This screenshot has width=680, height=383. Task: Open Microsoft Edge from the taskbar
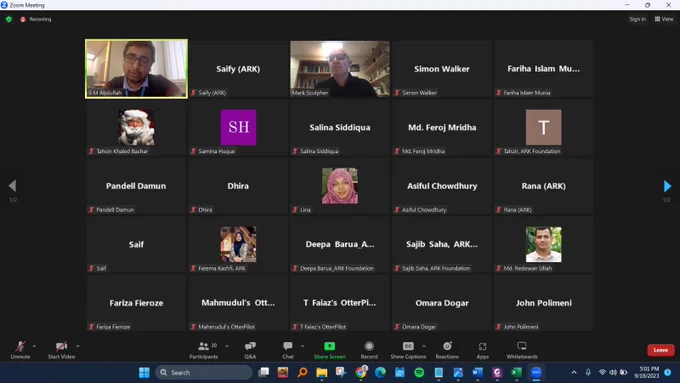tap(380, 373)
